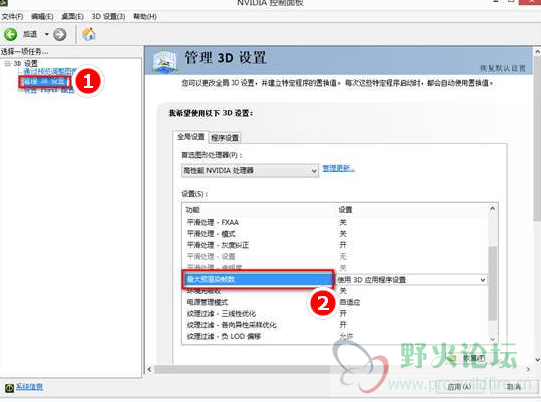Switch to the 全局设置 tab

pos(190,137)
